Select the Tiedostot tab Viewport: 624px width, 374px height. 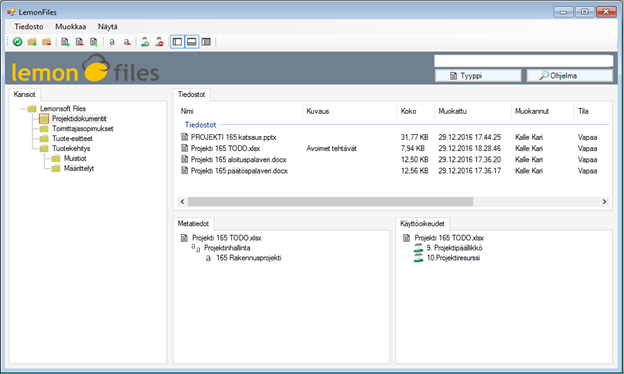[191, 94]
